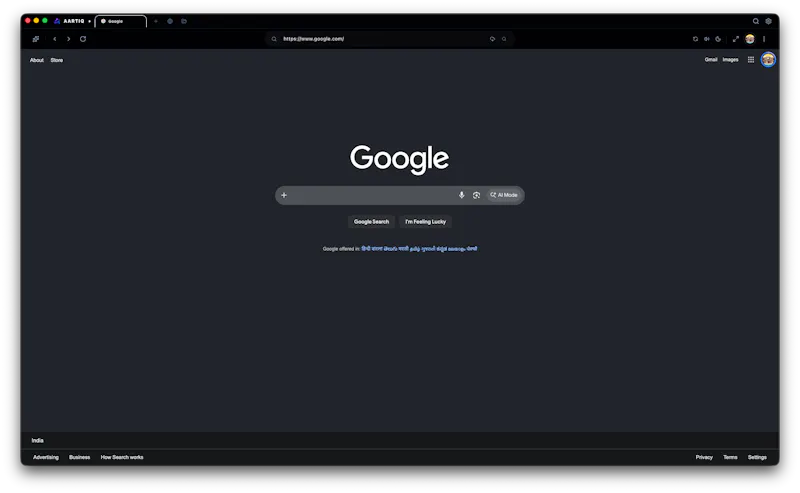The image size is (800, 493).
Task: Go forward with the forward arrow
Action: (68, 39)
